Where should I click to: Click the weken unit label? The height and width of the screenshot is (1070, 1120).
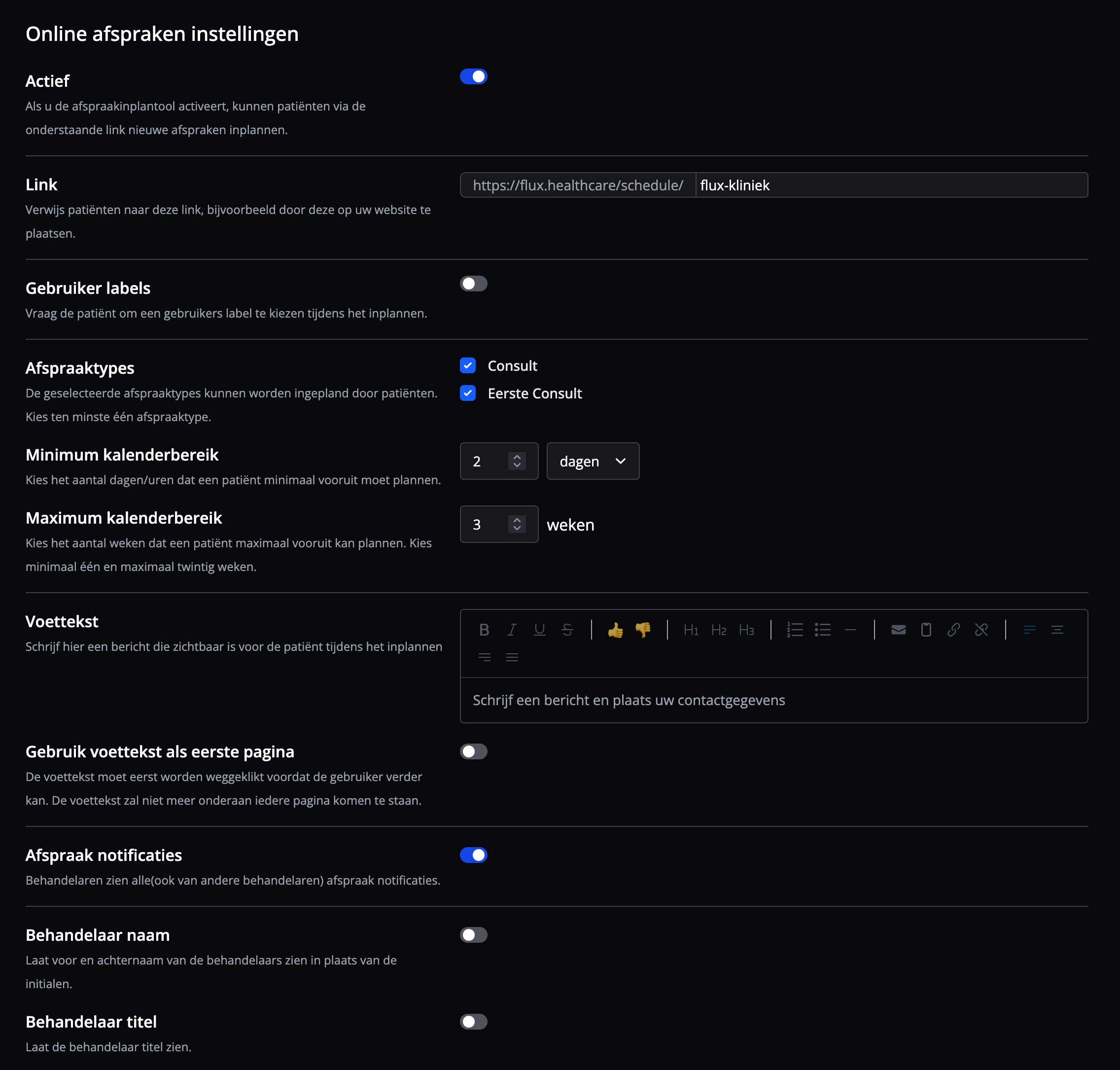[570, 525]
